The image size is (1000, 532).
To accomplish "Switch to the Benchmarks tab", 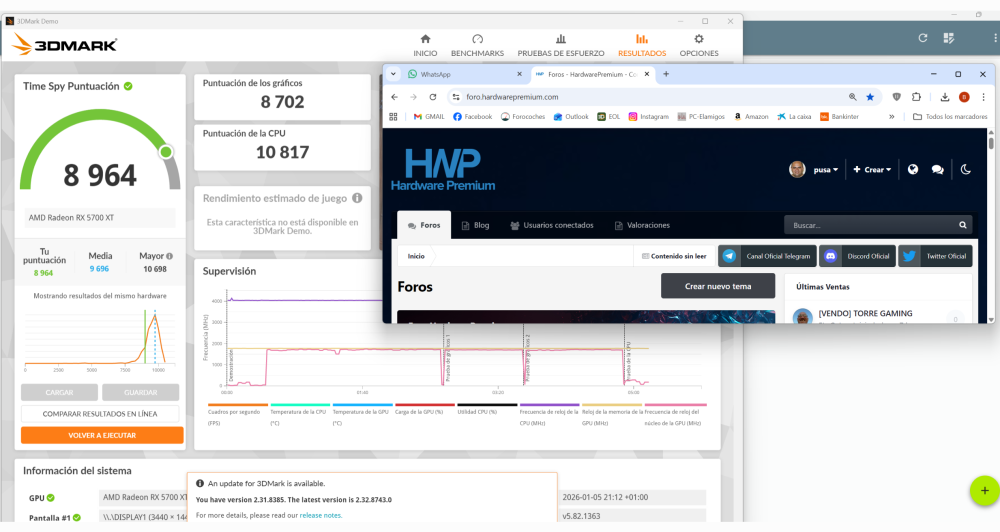I will (477, 46).
